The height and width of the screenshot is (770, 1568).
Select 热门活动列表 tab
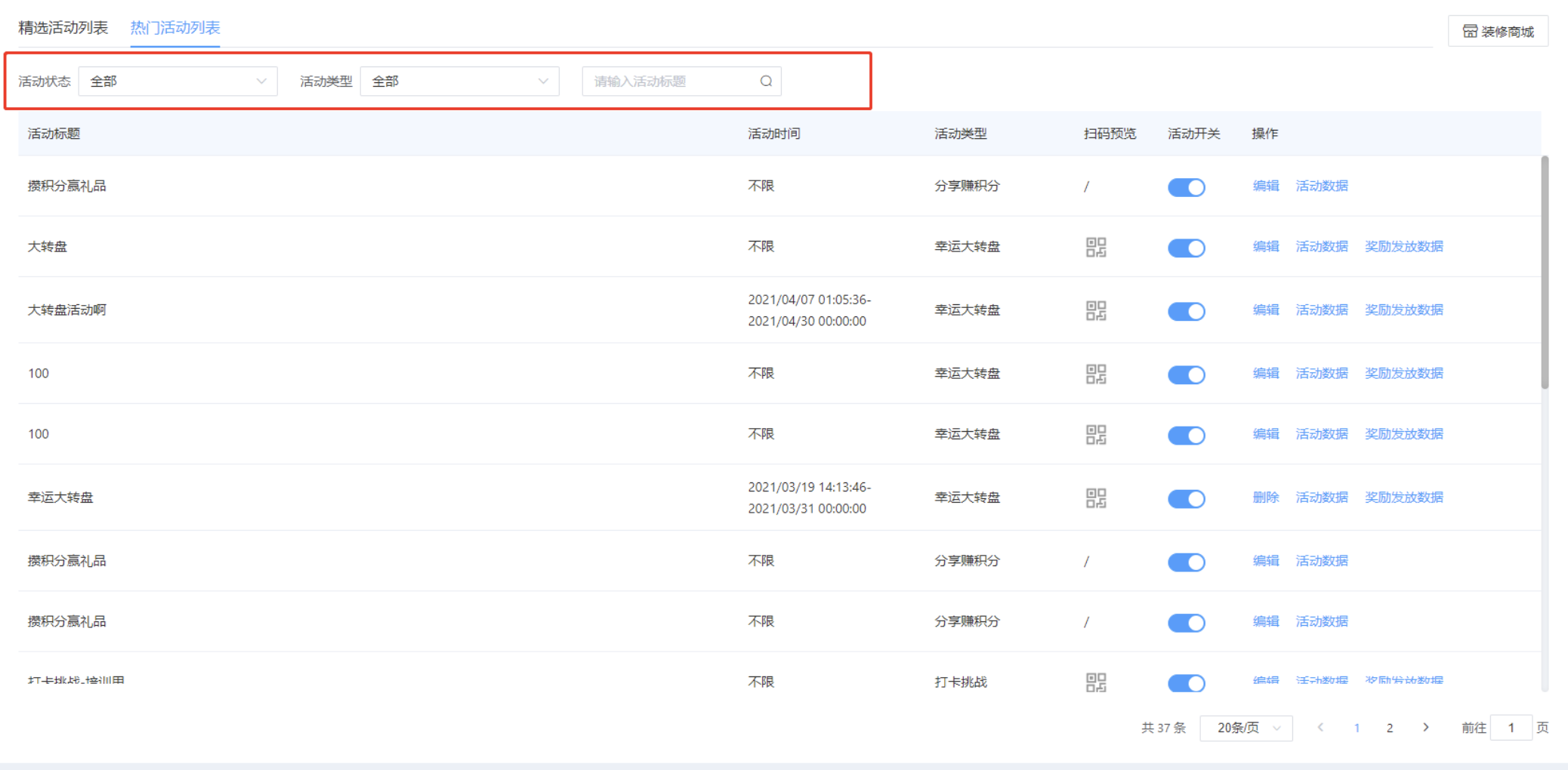(175, 28)
